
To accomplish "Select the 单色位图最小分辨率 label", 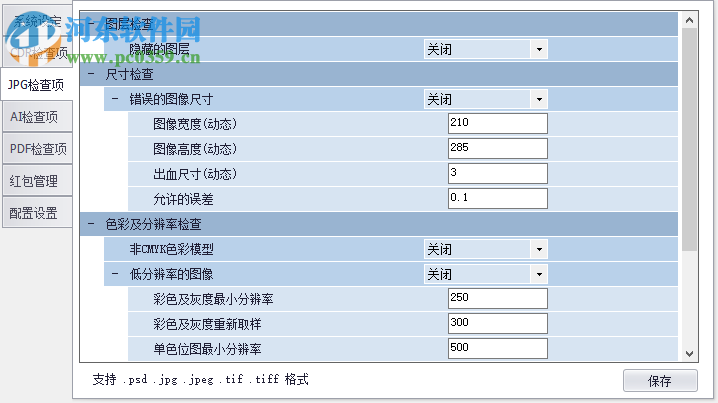I will (207, 349).
